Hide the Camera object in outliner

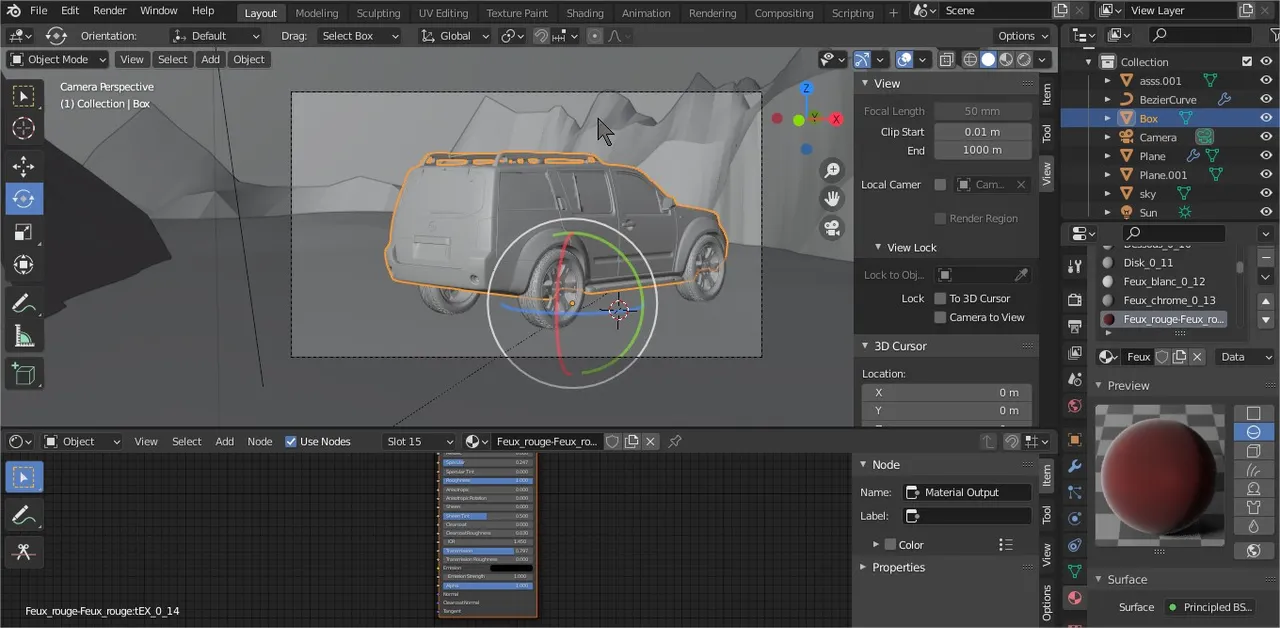point(1266,137)
